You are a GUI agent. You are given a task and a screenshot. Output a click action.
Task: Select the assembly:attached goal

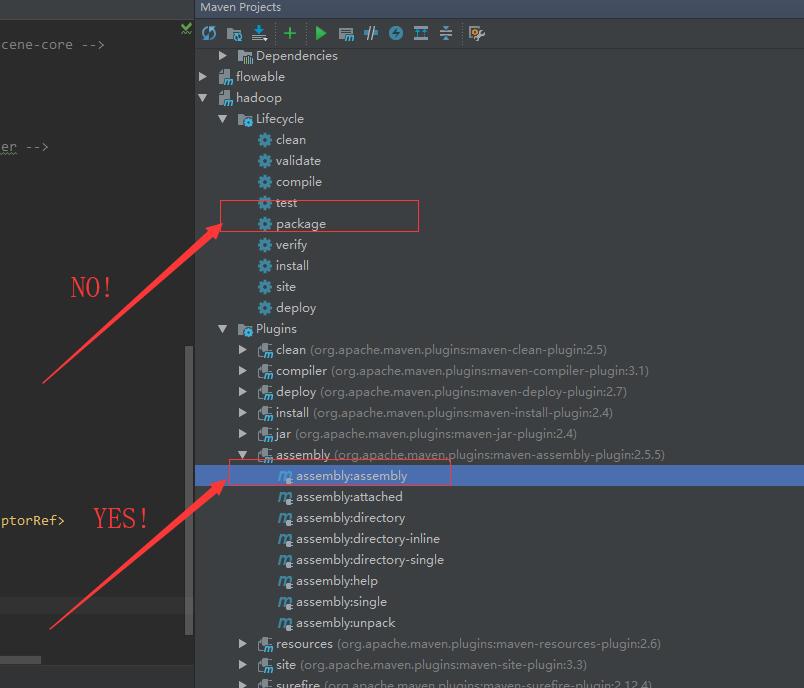349,497
